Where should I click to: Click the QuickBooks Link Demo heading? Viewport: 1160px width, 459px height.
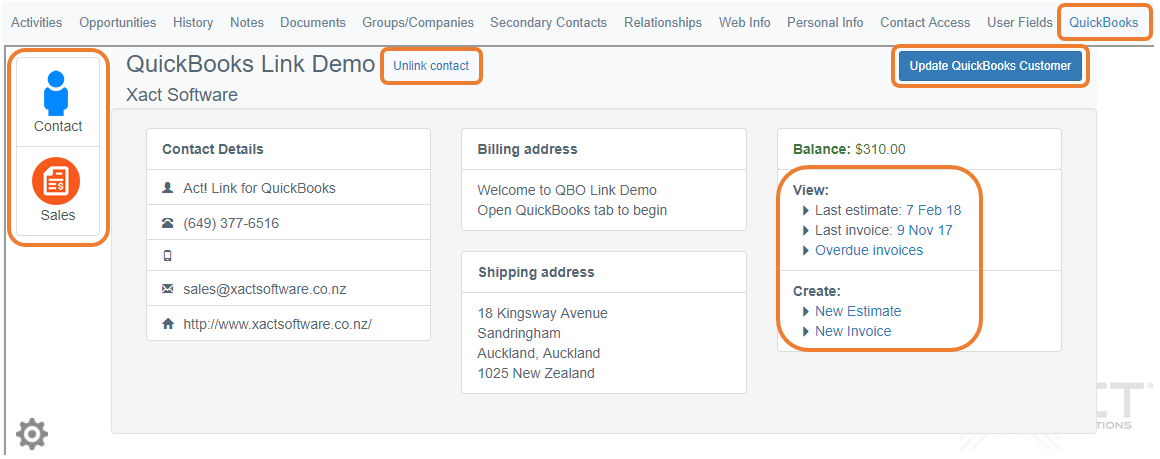(251, 64)
